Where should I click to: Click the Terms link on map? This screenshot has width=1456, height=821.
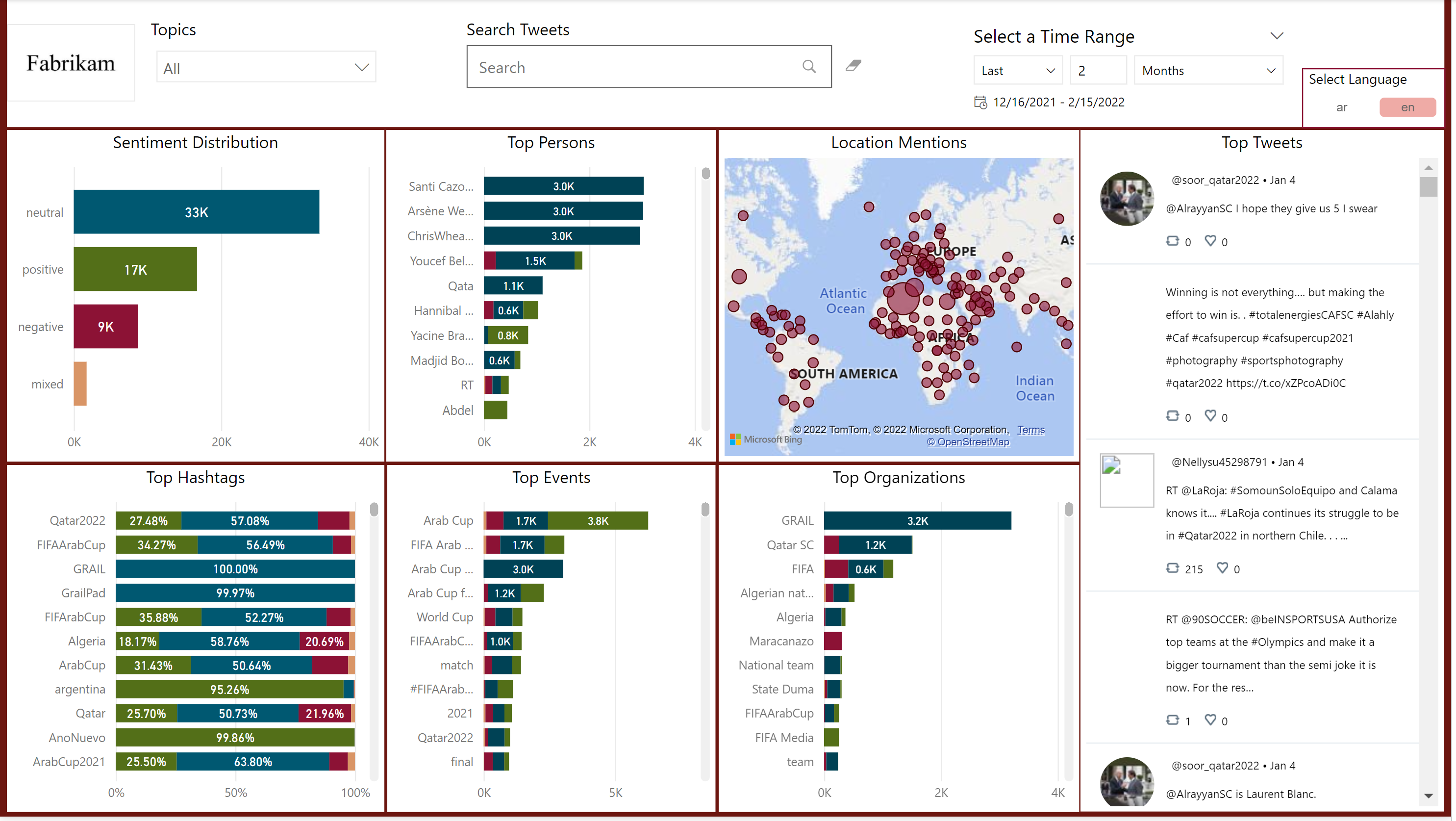click(1030, 430)
